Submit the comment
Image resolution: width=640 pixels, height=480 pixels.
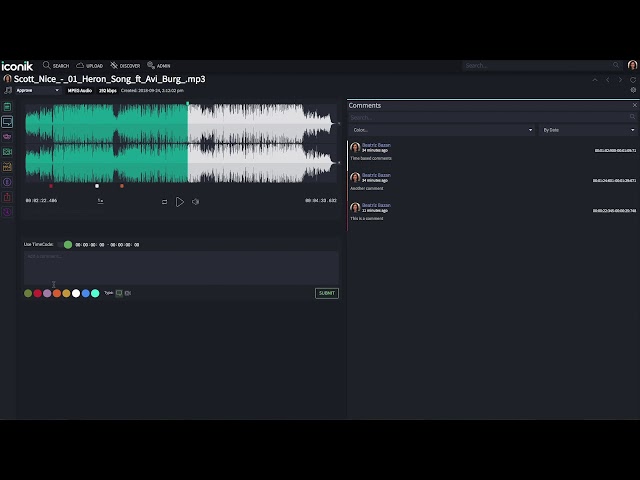click(327, 293)
